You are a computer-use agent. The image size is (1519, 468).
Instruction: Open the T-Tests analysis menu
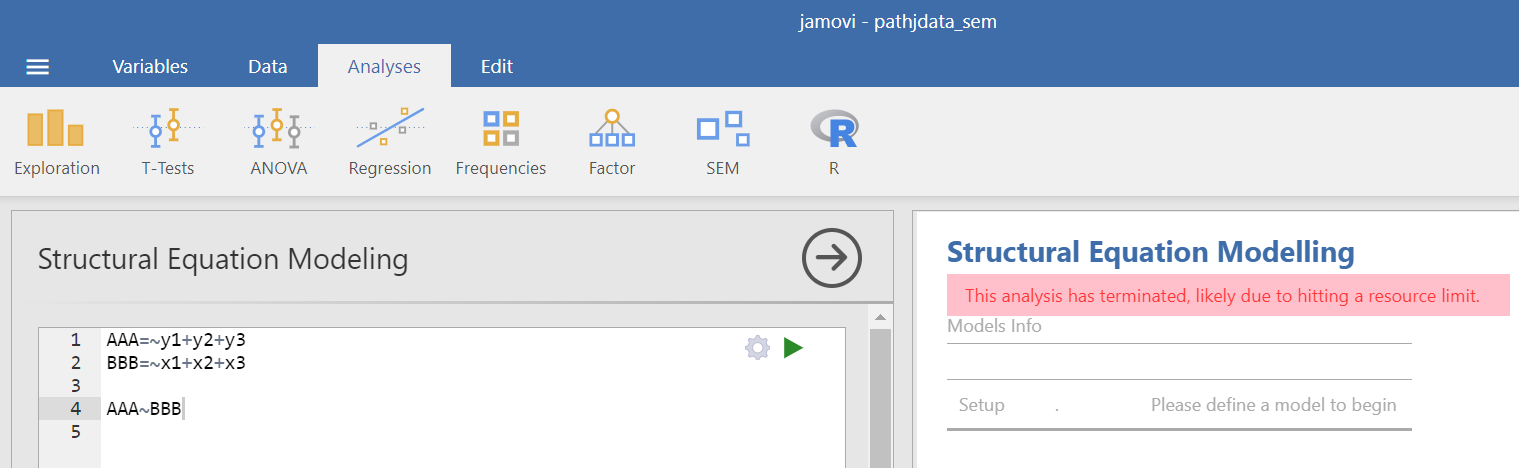(168, 142)
